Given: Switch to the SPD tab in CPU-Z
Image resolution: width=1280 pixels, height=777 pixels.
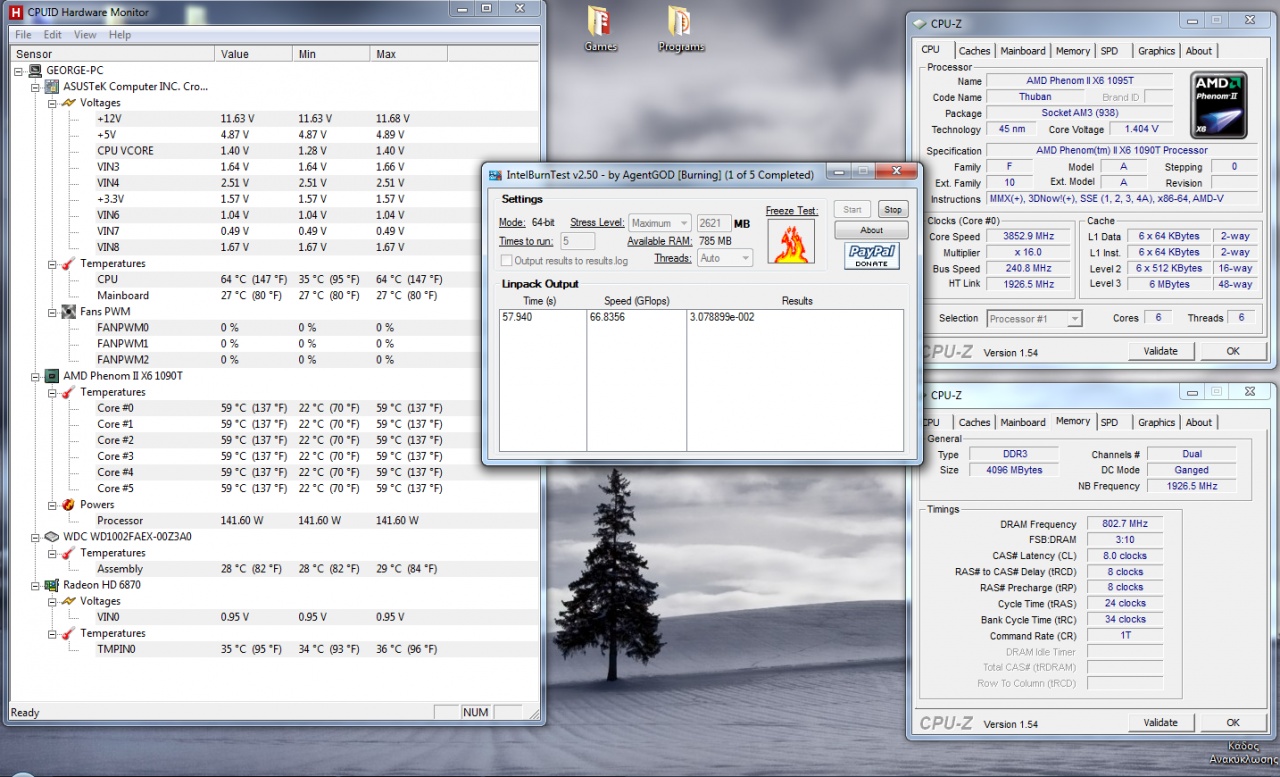Looking at the screenshot, I should pyautogui.click(x=1109, y=51).
